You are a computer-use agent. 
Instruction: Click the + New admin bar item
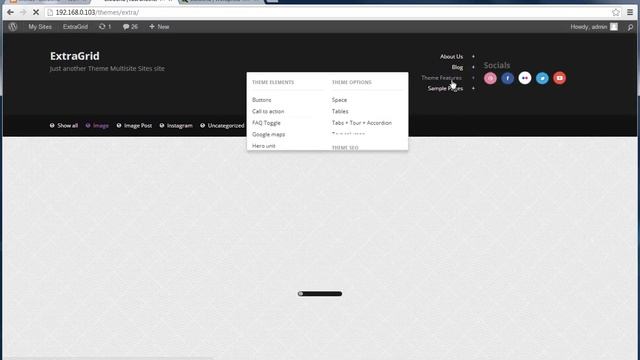(159, 27)
